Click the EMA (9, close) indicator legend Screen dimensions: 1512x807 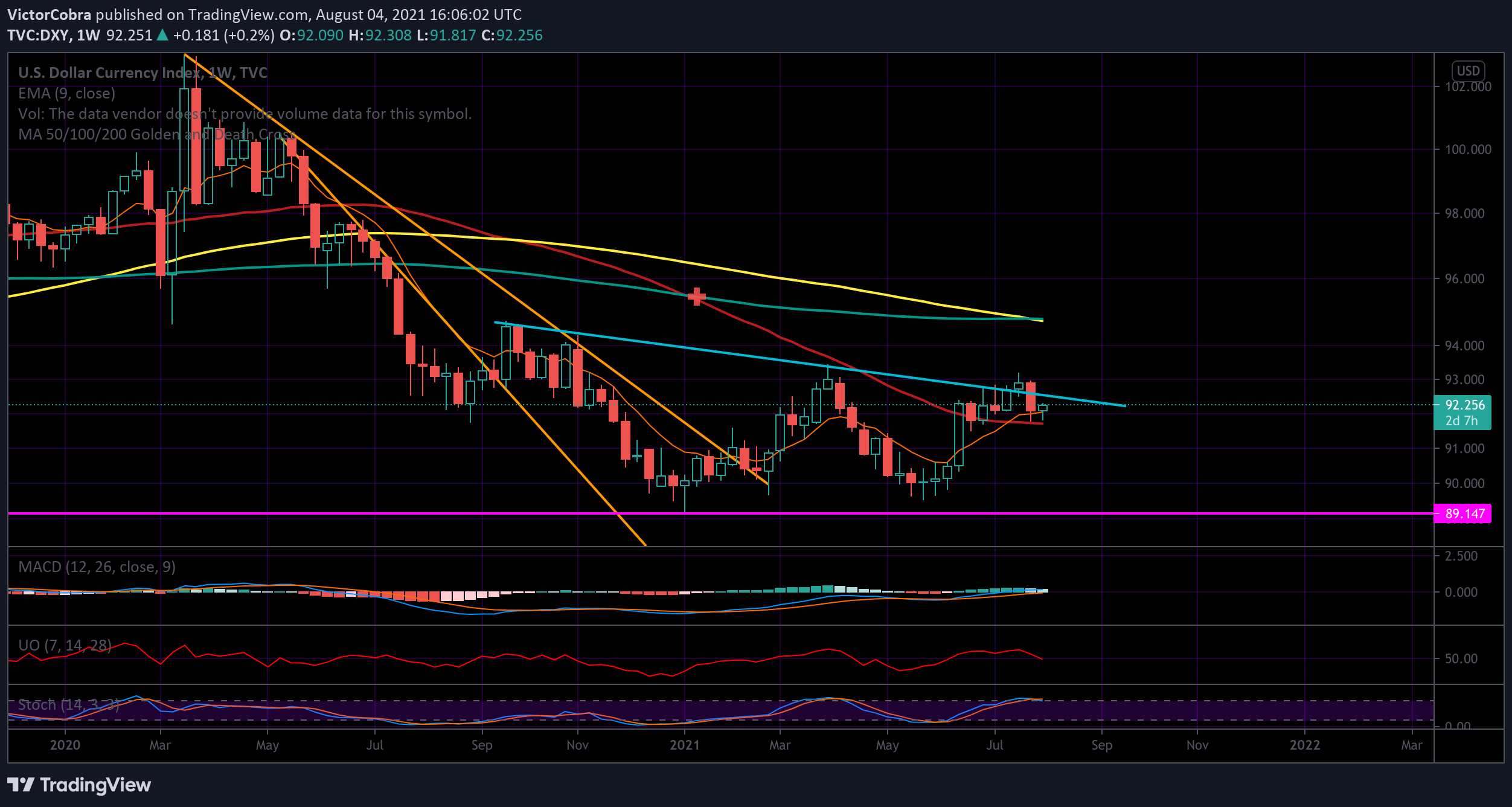66,93
